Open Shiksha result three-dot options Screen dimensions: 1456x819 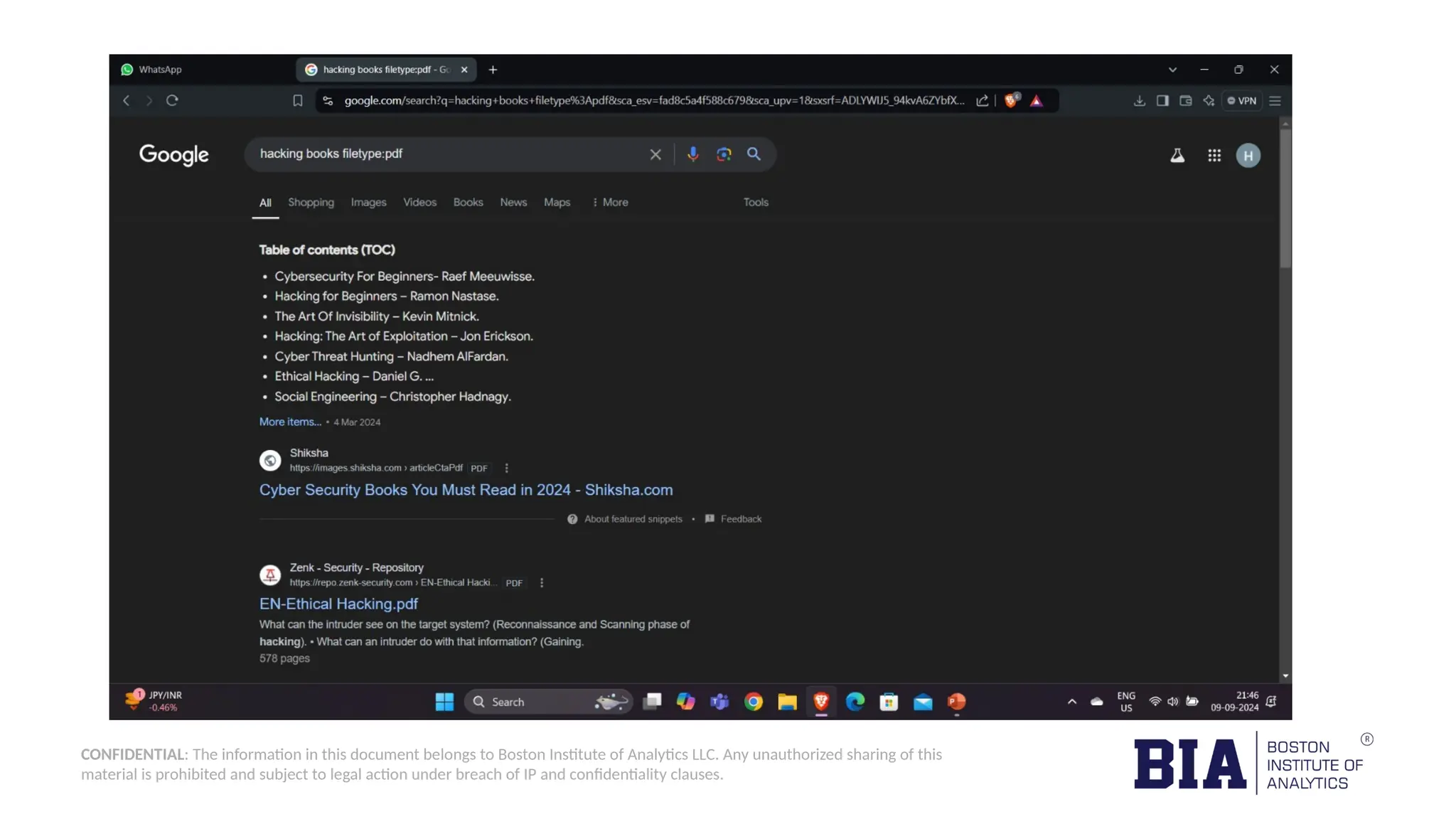coord(506,469)
